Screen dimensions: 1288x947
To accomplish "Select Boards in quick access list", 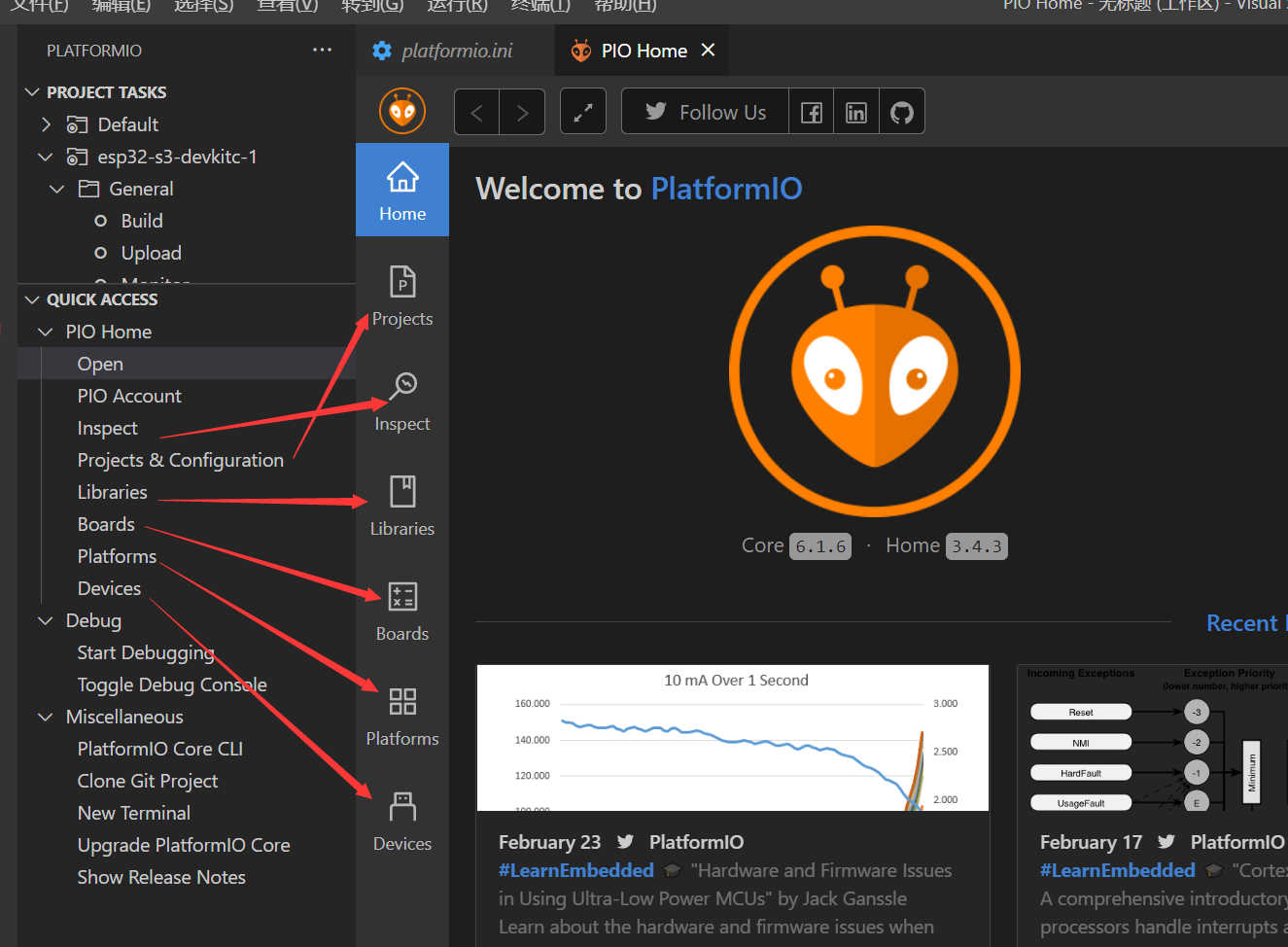I will coord(106,524).
